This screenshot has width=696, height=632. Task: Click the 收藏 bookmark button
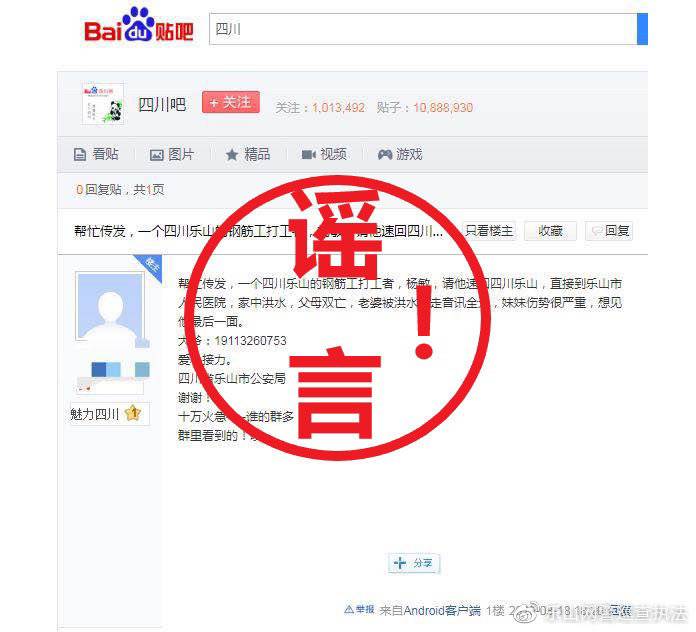click(x=550, y=231)
